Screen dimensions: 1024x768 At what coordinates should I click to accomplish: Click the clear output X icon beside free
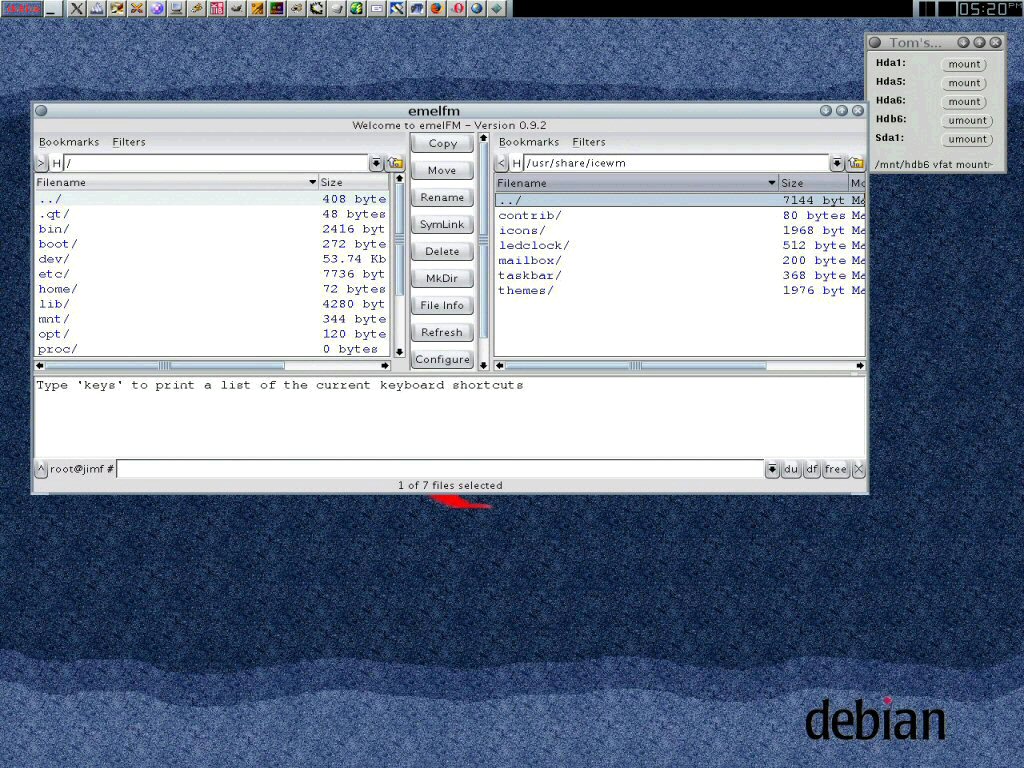click(x=858, y=469)
